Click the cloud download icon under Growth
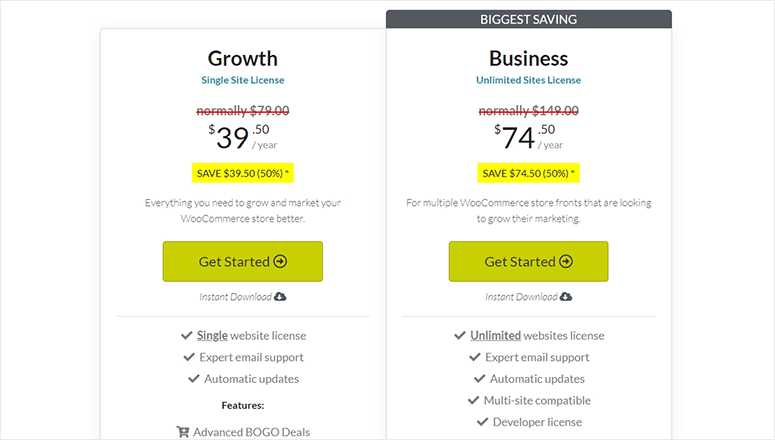The height and width of the screenshot is (440, 775). [x=280, y=297]
